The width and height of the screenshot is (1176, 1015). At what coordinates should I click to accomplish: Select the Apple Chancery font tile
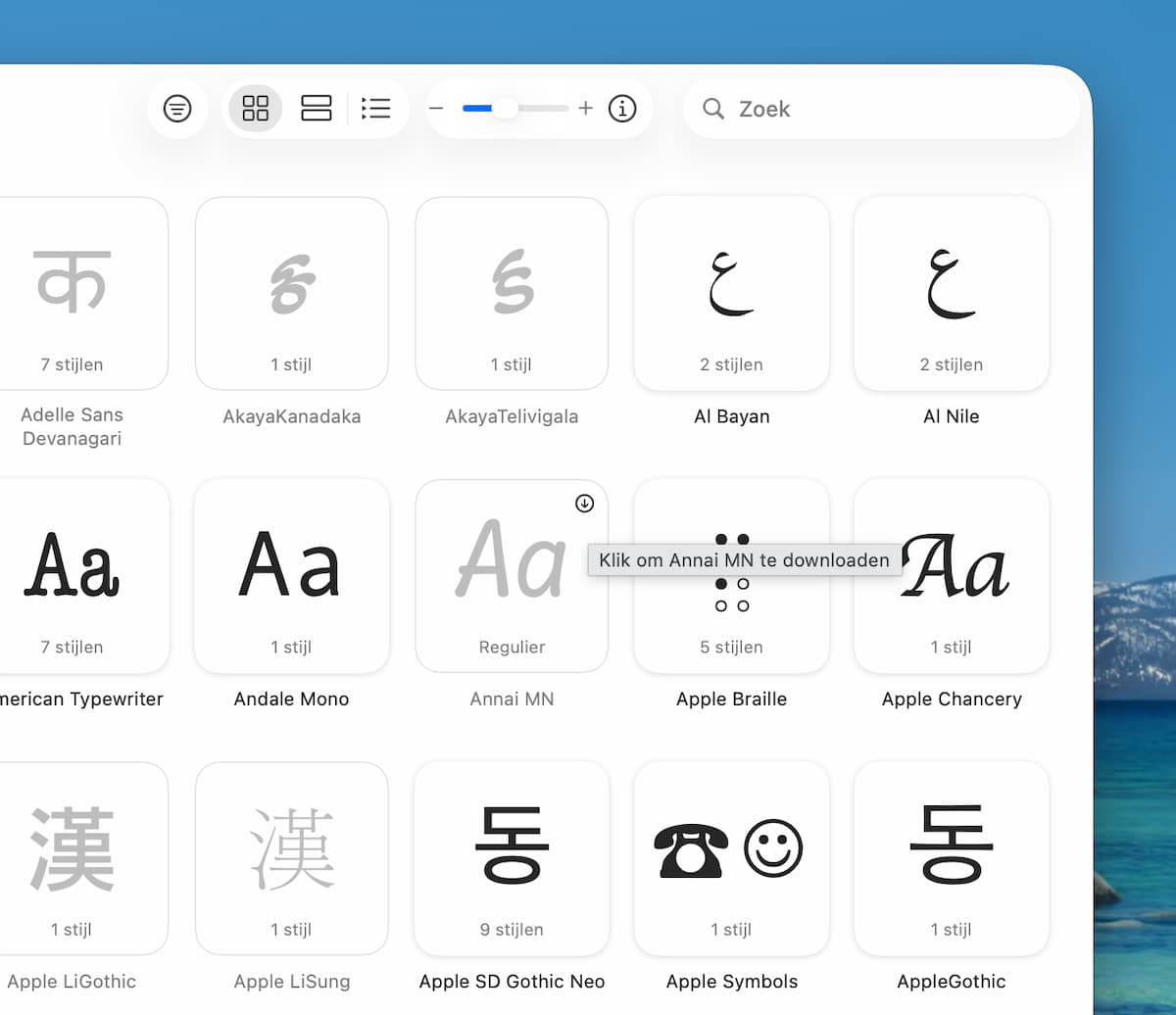pyautogui.click(x=951, y=576)
